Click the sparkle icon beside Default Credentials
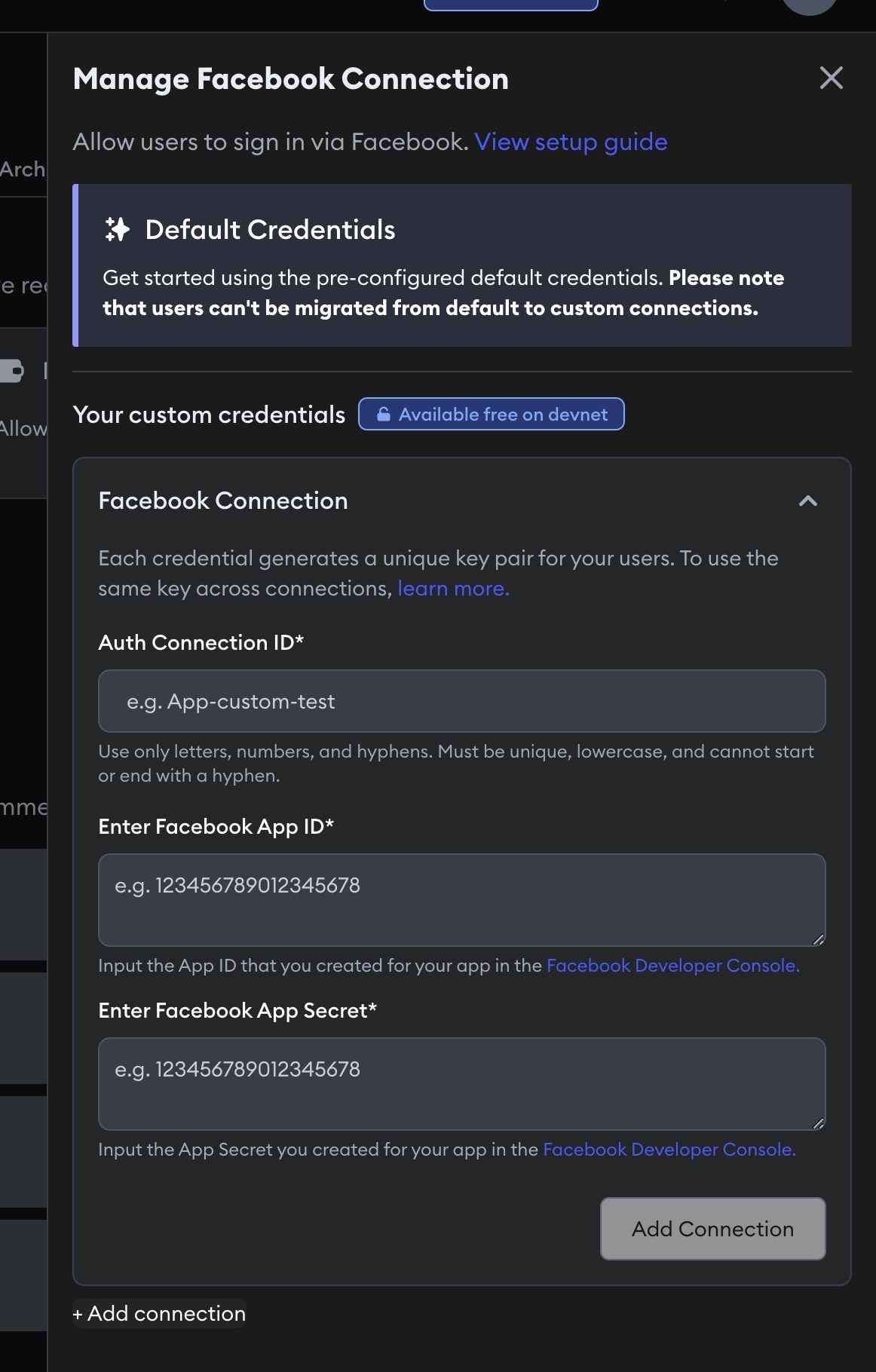The width and height of the screenshot is (876, 1372). click(x=117, y=229)
